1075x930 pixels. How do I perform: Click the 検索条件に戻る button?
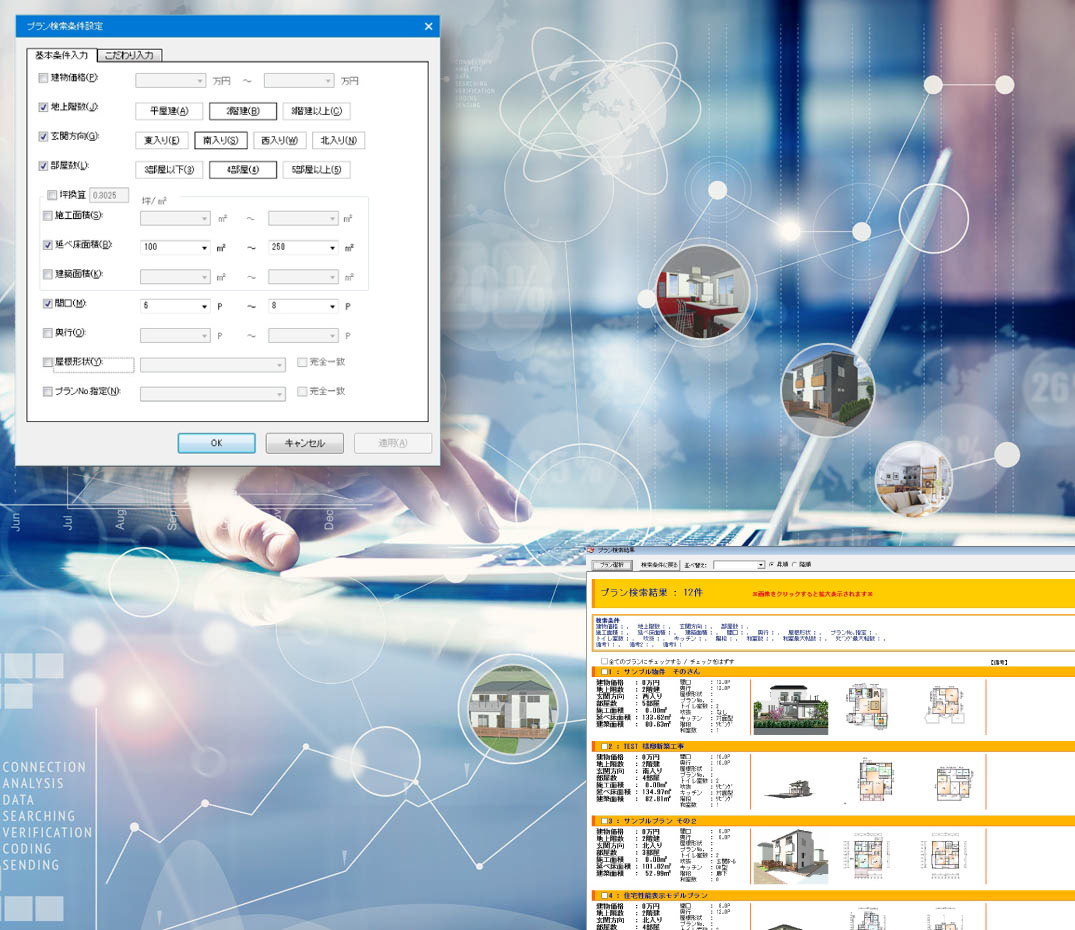(x=659, y=565)
